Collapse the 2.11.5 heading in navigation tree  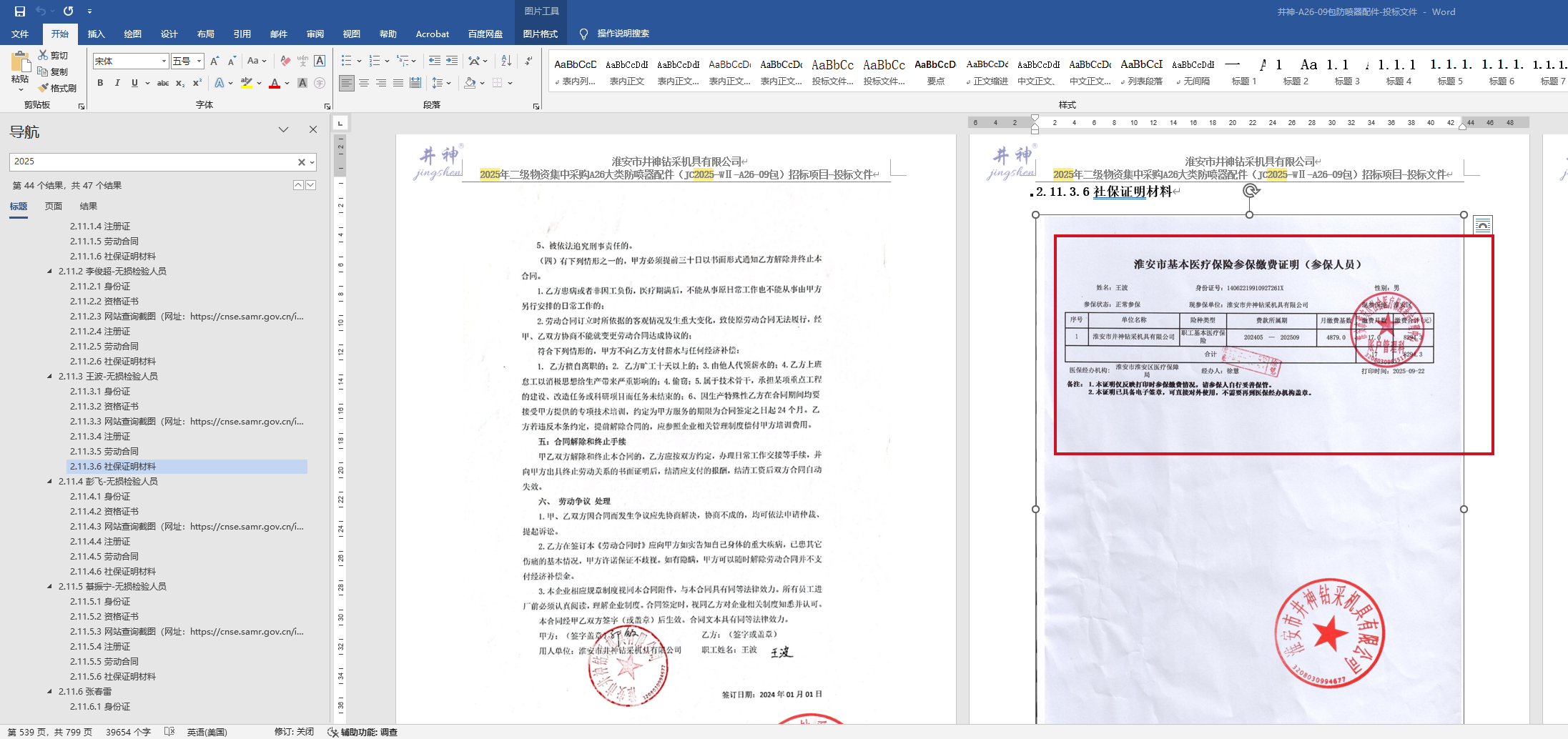(49, 587)
